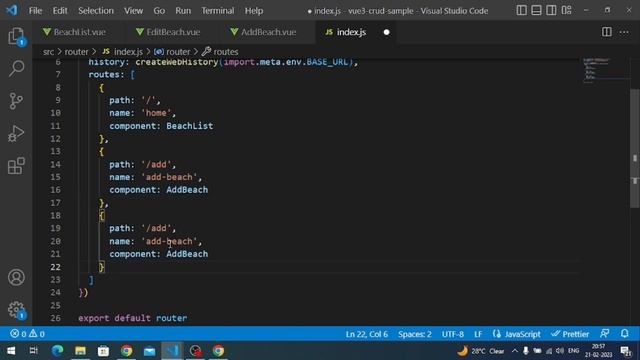Open errors and warnings problems indicator
The height and width of the screenshot is (360, 640).
(27, 334)
